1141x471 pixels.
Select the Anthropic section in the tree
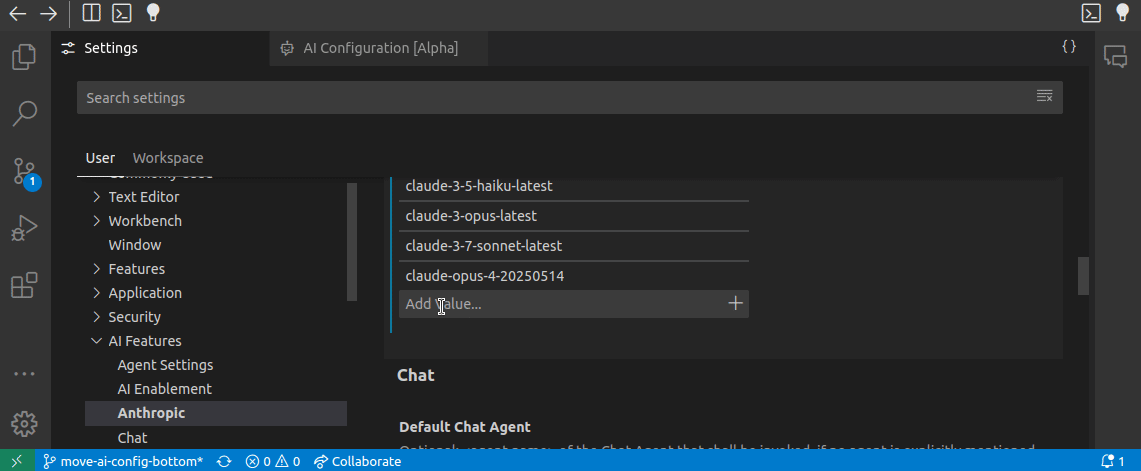(215, 413)
